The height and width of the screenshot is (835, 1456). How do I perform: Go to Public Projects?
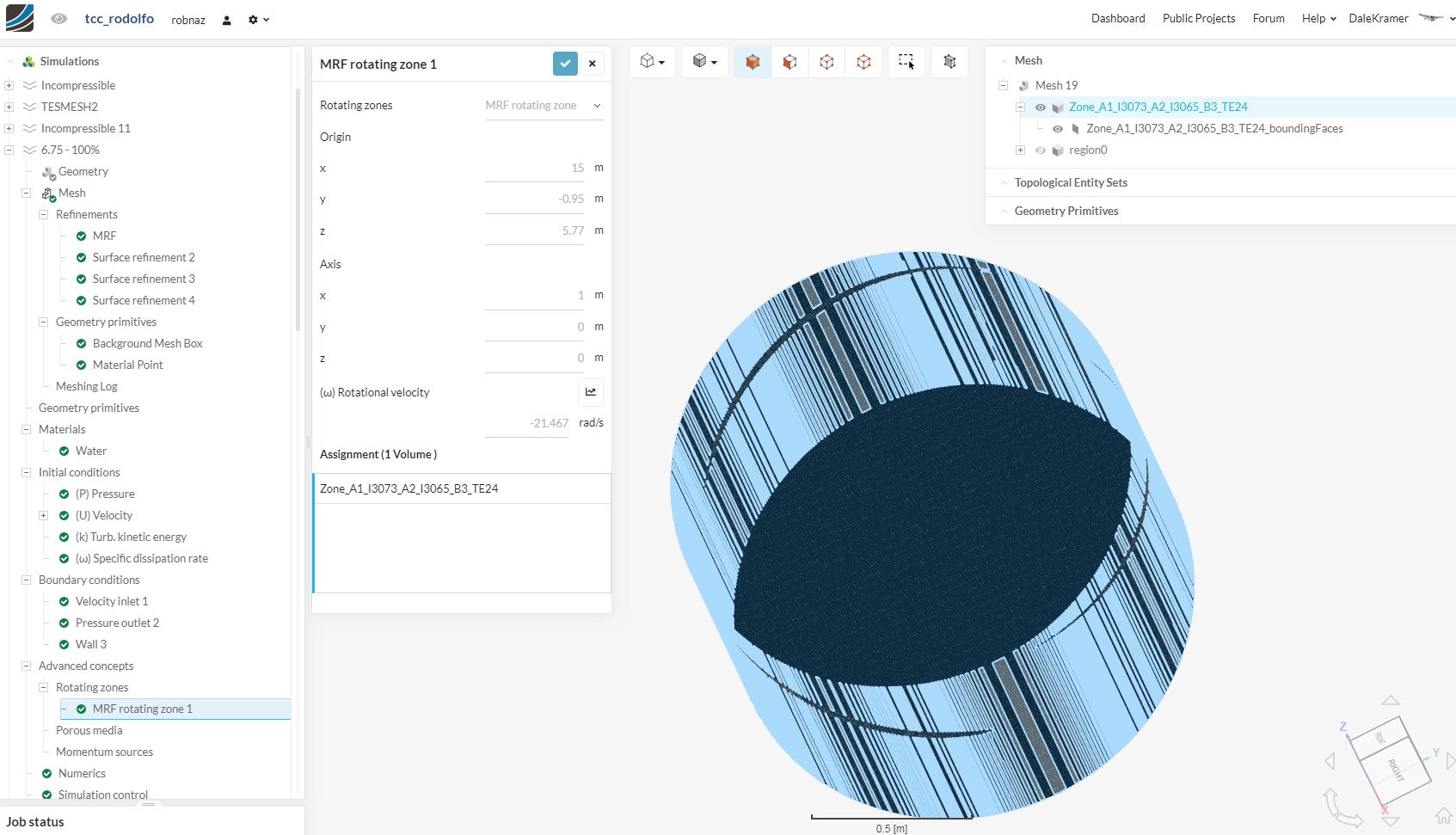1198,19
